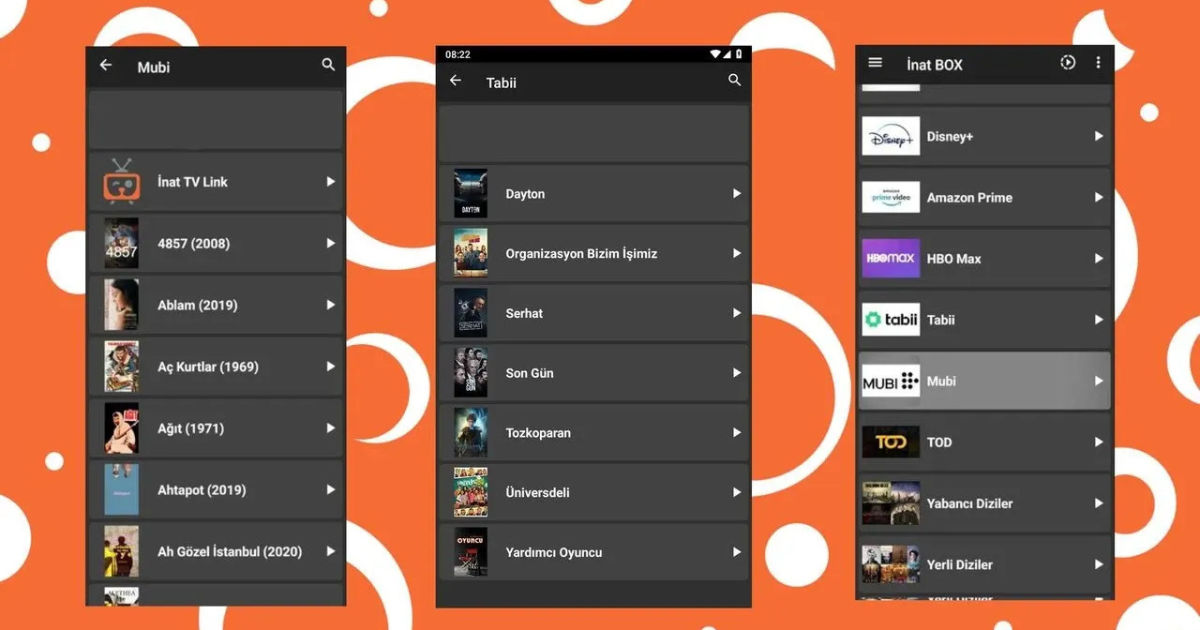Open the Yardımcı Oyuncu title
Viewport: 1200px width, 630px height.
[554, 552]
